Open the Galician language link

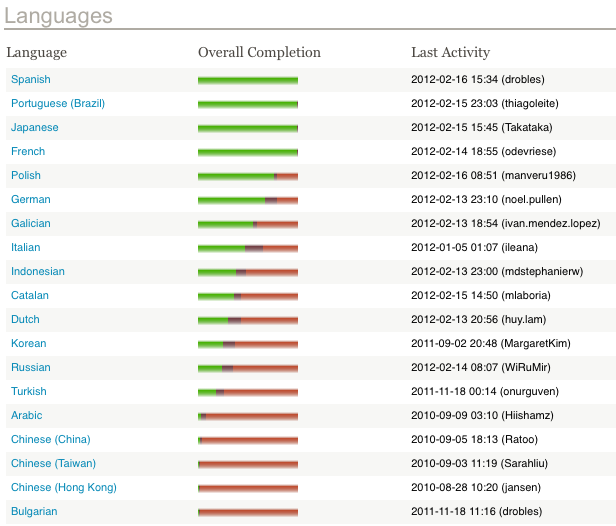pos(31,223)
